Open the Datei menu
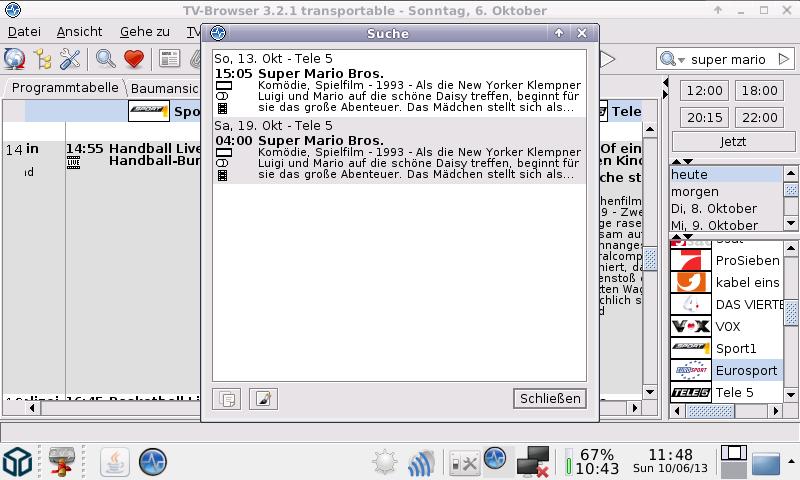 pyautogui.click(x=24, y=31)
